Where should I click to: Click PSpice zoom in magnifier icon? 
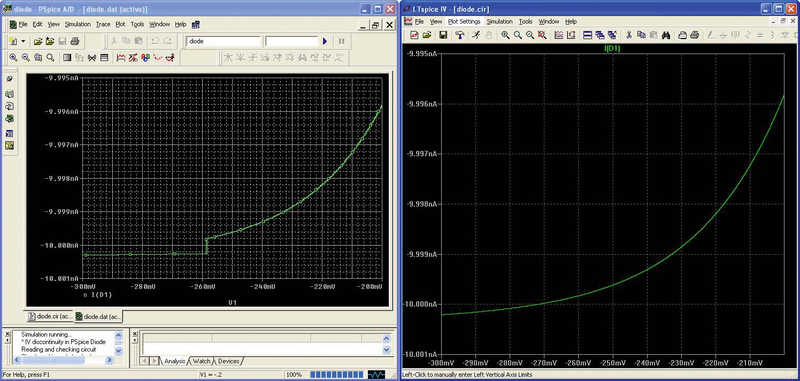tap(13, 58)
